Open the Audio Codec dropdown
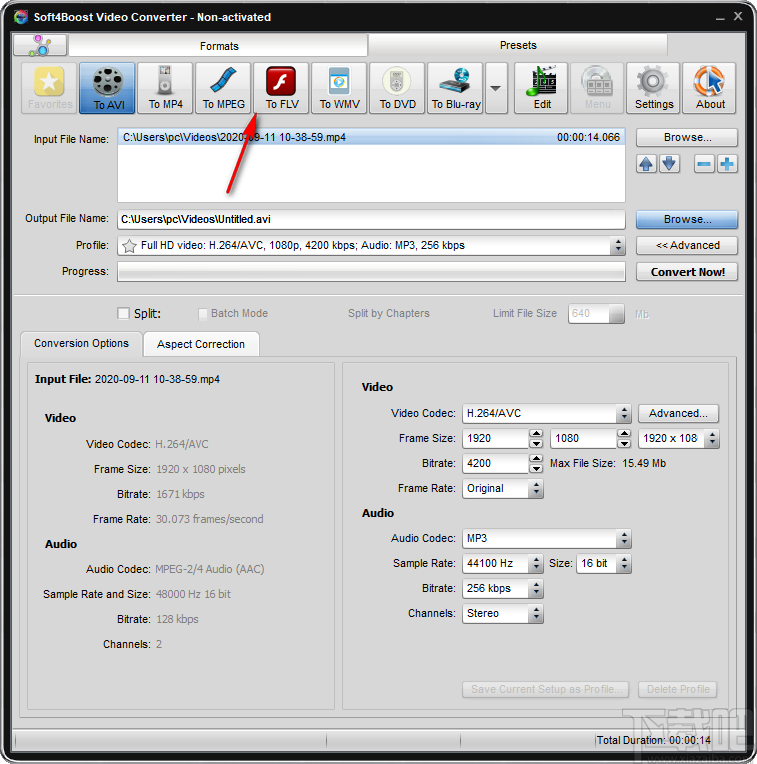757x764 pixels. pyautogui.click(x=624, y=539)
